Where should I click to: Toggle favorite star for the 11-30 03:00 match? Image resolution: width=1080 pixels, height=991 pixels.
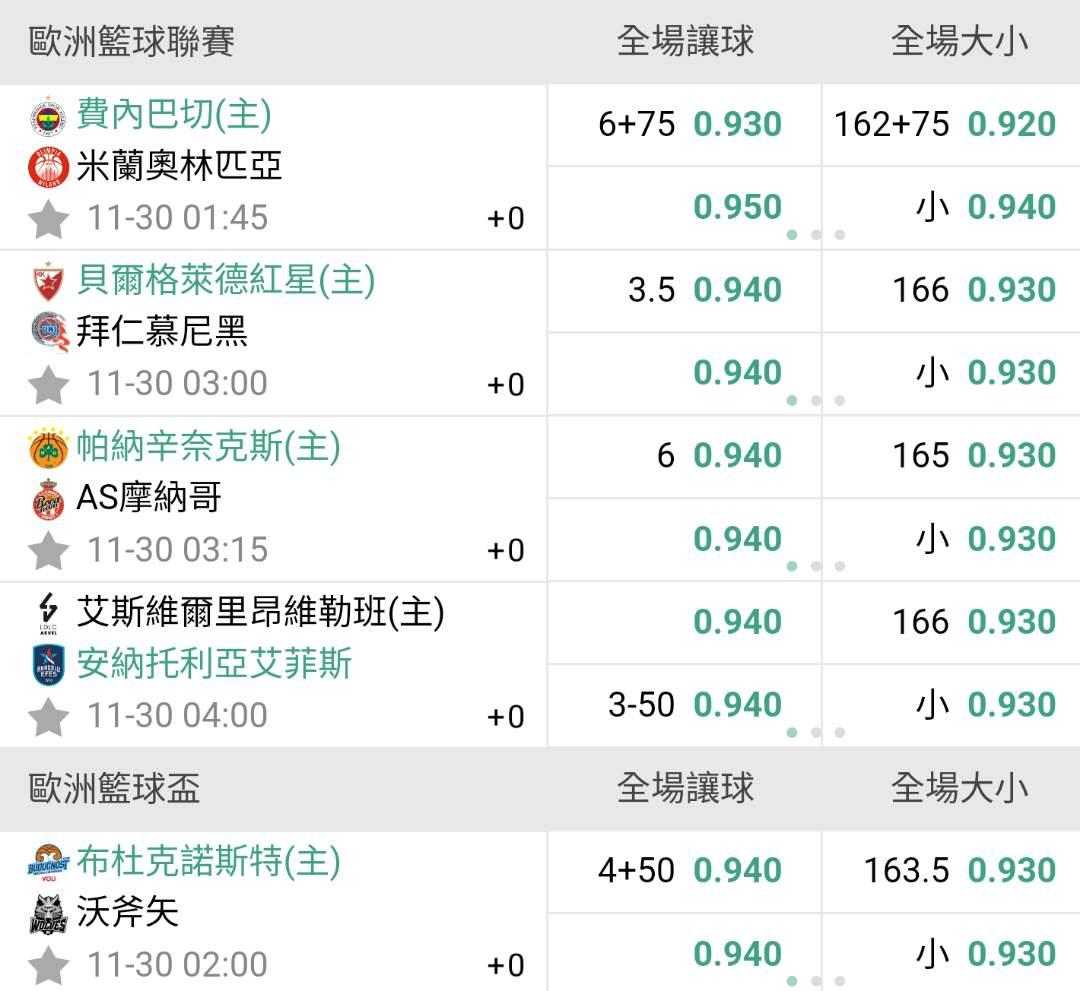click(48, 385)
